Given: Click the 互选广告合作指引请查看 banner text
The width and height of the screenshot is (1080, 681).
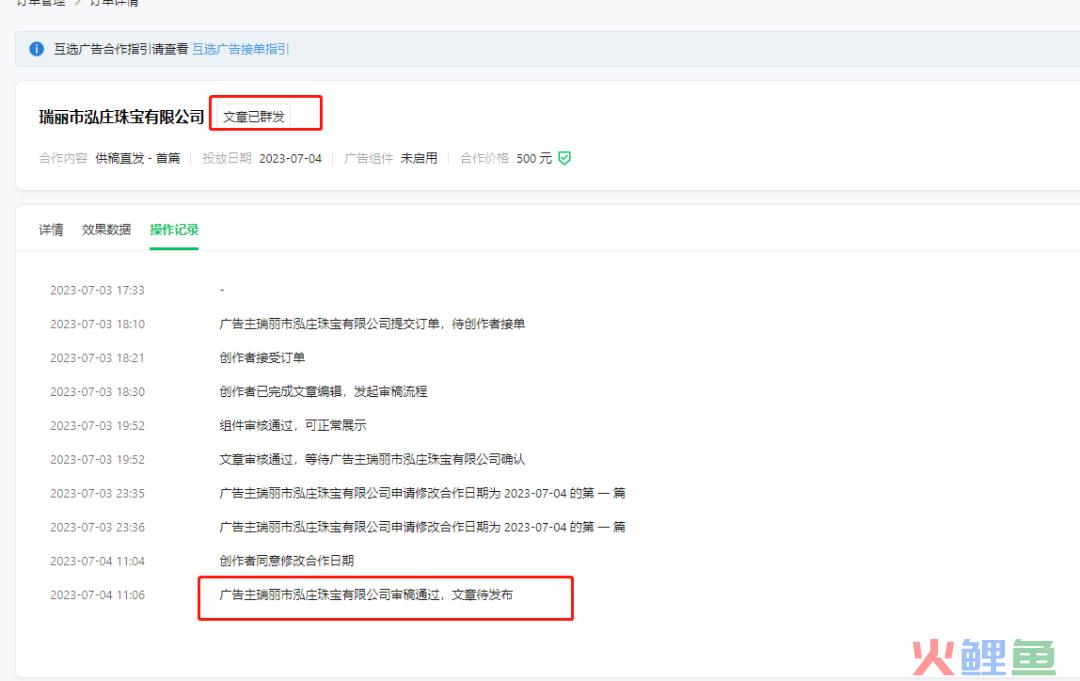Looking at the screenshot, I should tap(121, 49).
